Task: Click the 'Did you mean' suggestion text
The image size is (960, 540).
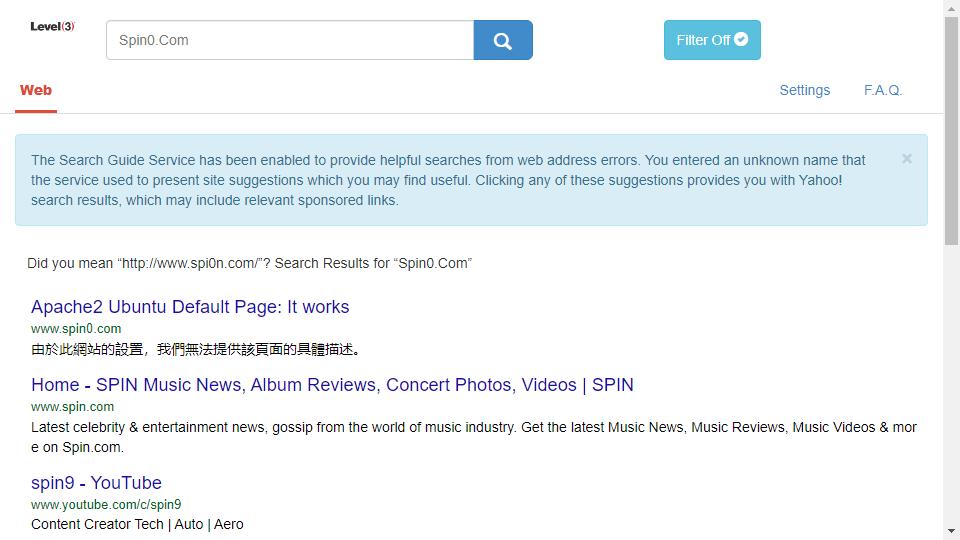Action: (x=249, y=263)
